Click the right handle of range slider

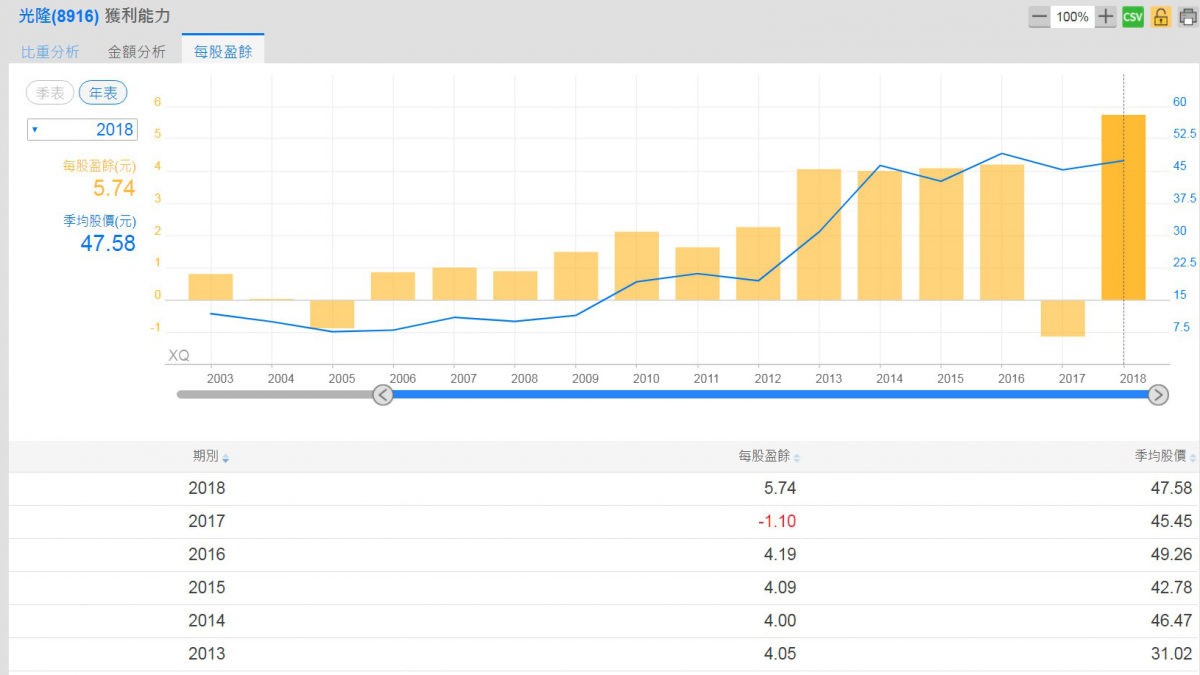coord(1158,395)
